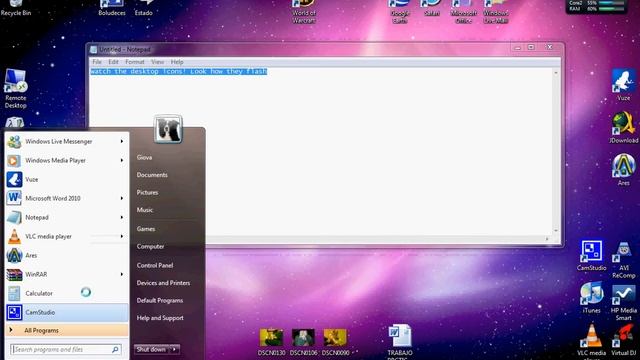Select the Estado desktop icon
Image resolution: width=640 pixels, height=360 pixels.
pyautogui.click(x=144, y=7)
